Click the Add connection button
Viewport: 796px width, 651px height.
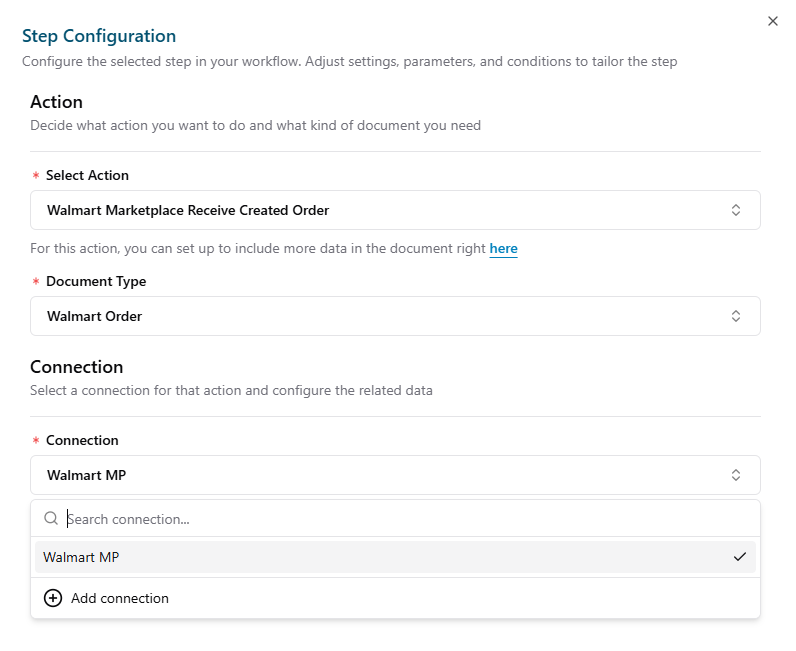(395, 598)
